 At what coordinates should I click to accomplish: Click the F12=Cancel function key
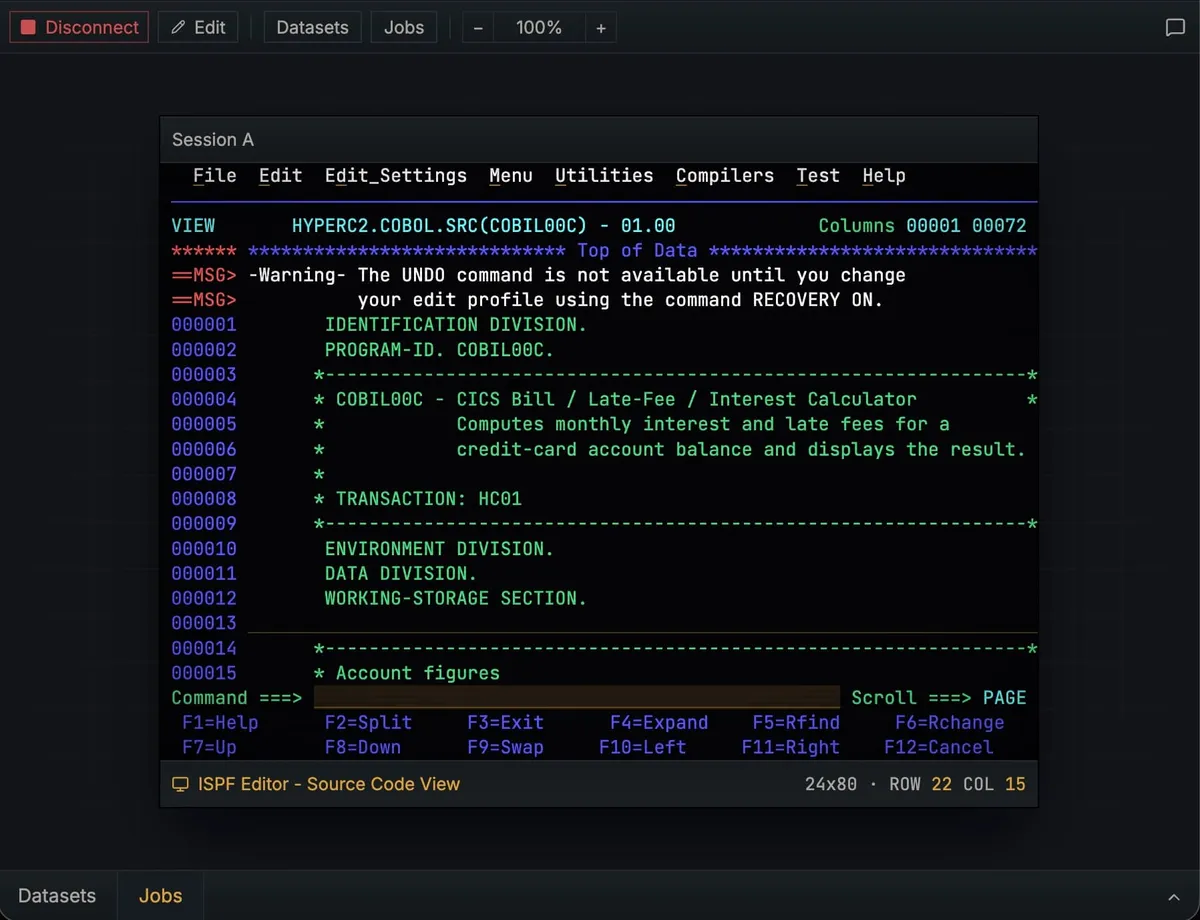click(x=939, y=747)
